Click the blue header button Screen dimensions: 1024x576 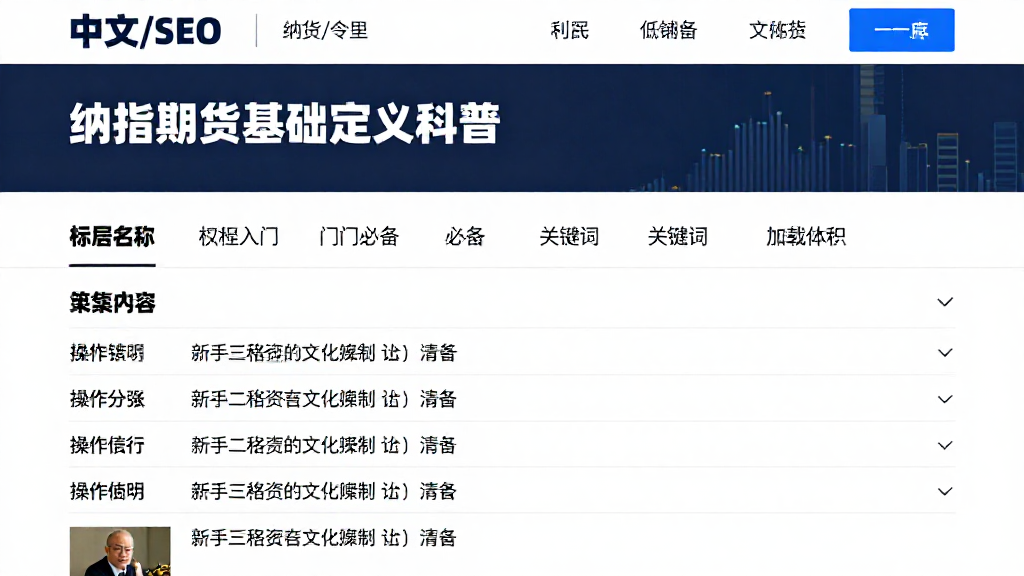901,30
